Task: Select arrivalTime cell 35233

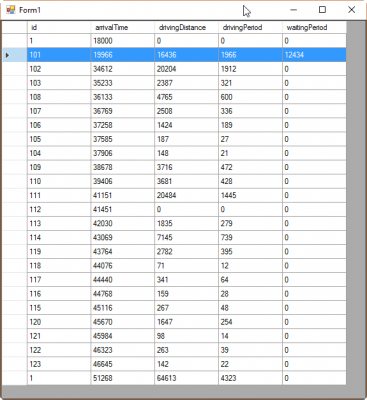Action: point(123,83)
